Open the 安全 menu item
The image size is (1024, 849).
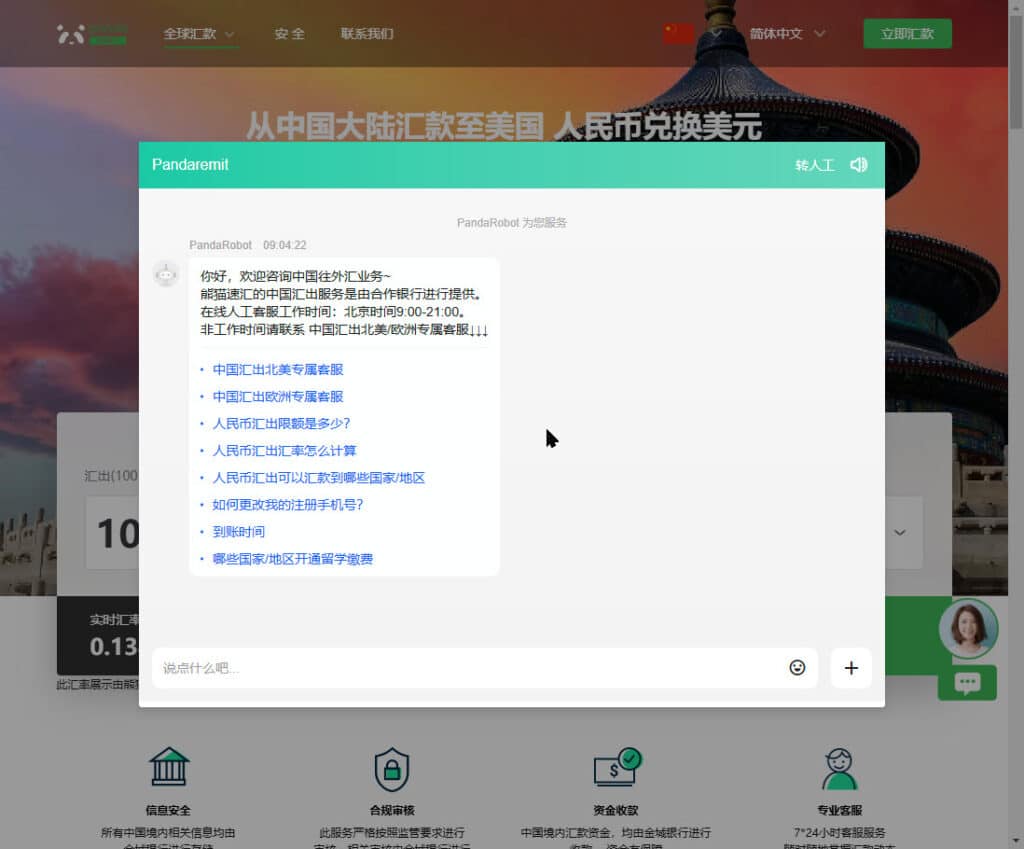pos(289,34)
